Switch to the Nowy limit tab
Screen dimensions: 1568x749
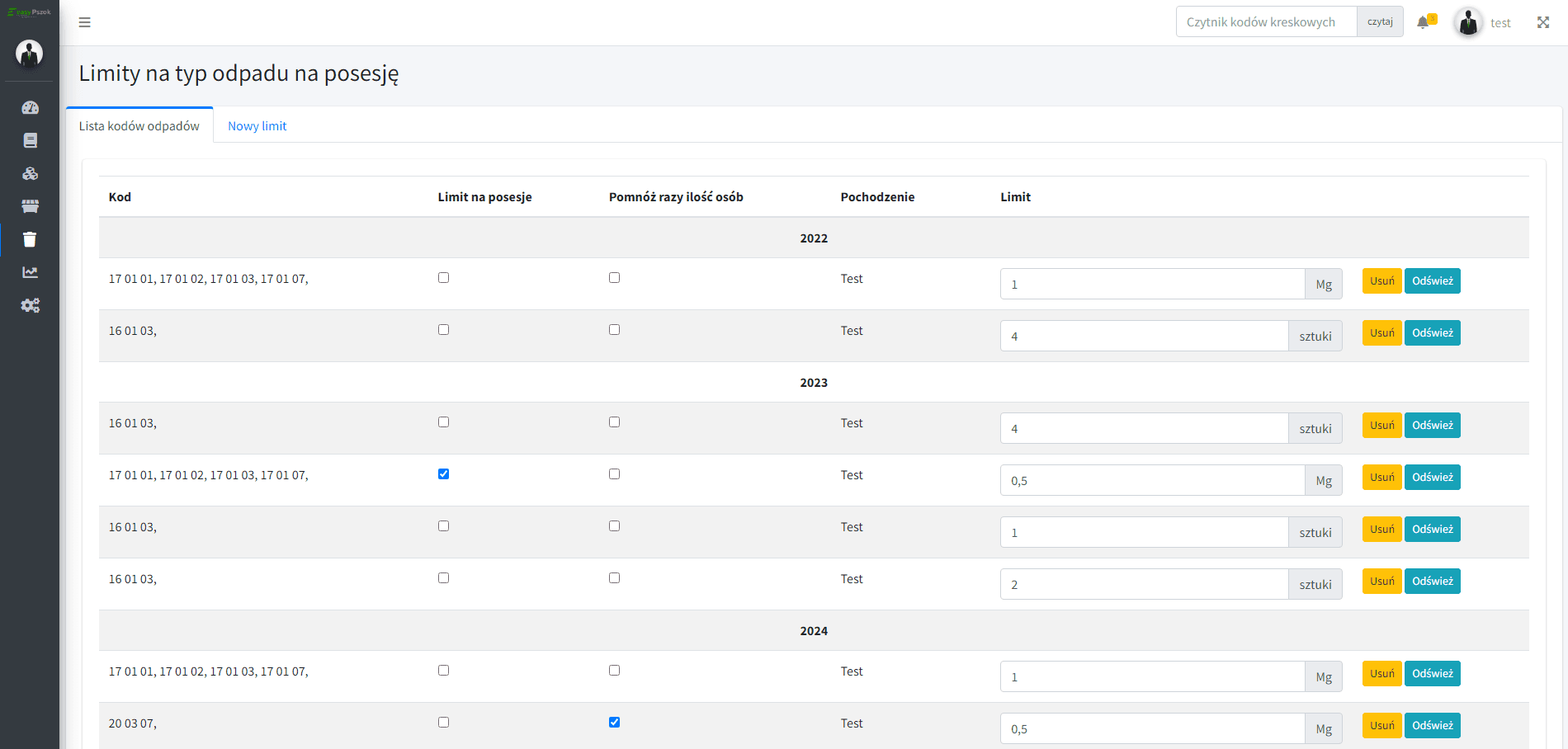click(x=257, y=126)
